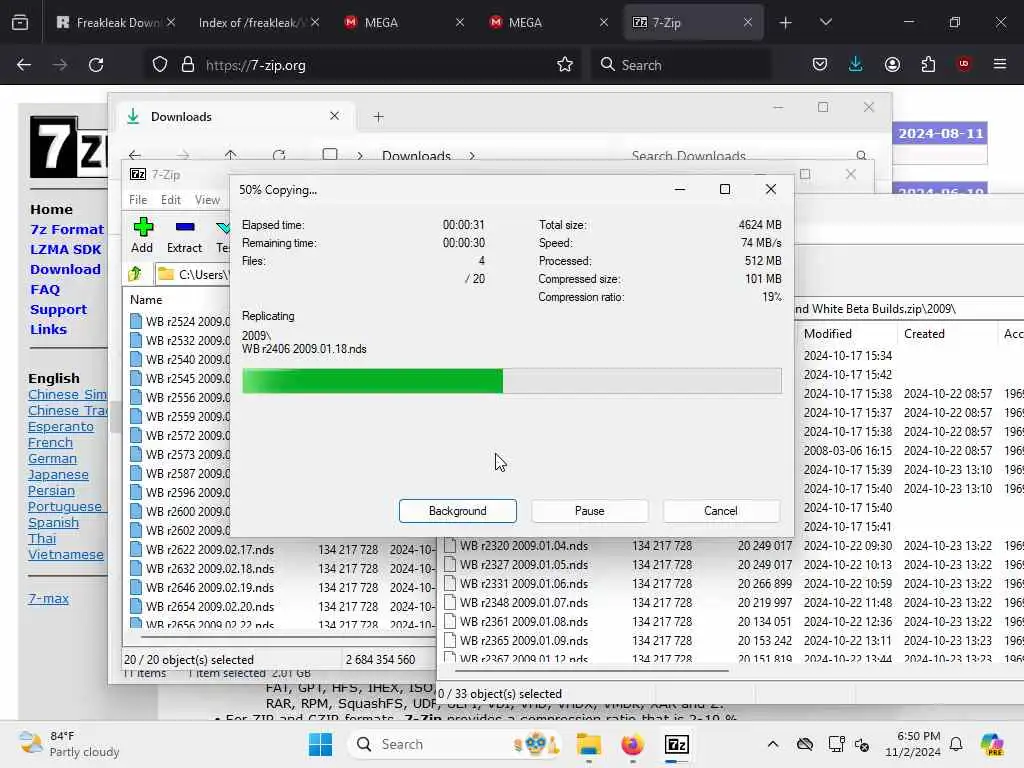Select WB r2331 2009.01.06.nds in archive window
The width and height of the screenshot is (1024, 768).
[x=524, y=584]
